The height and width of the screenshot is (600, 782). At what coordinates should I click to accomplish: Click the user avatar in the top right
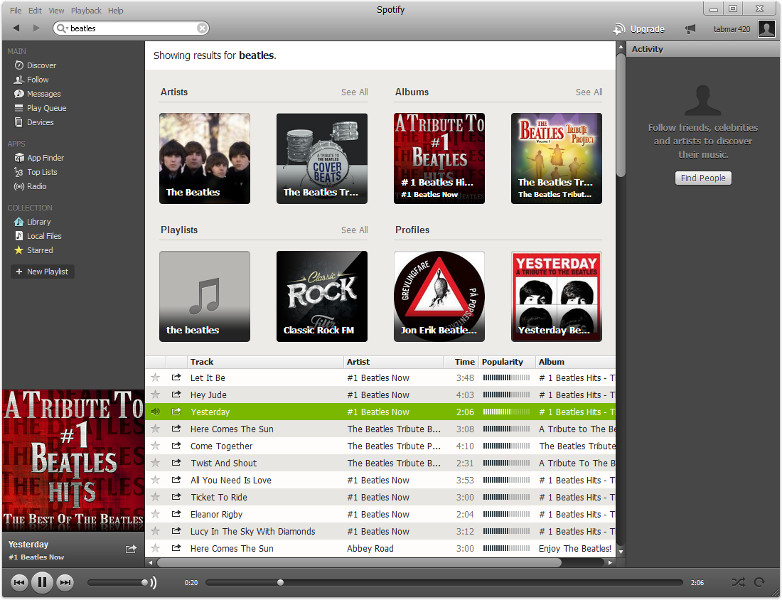click(766, 28)
